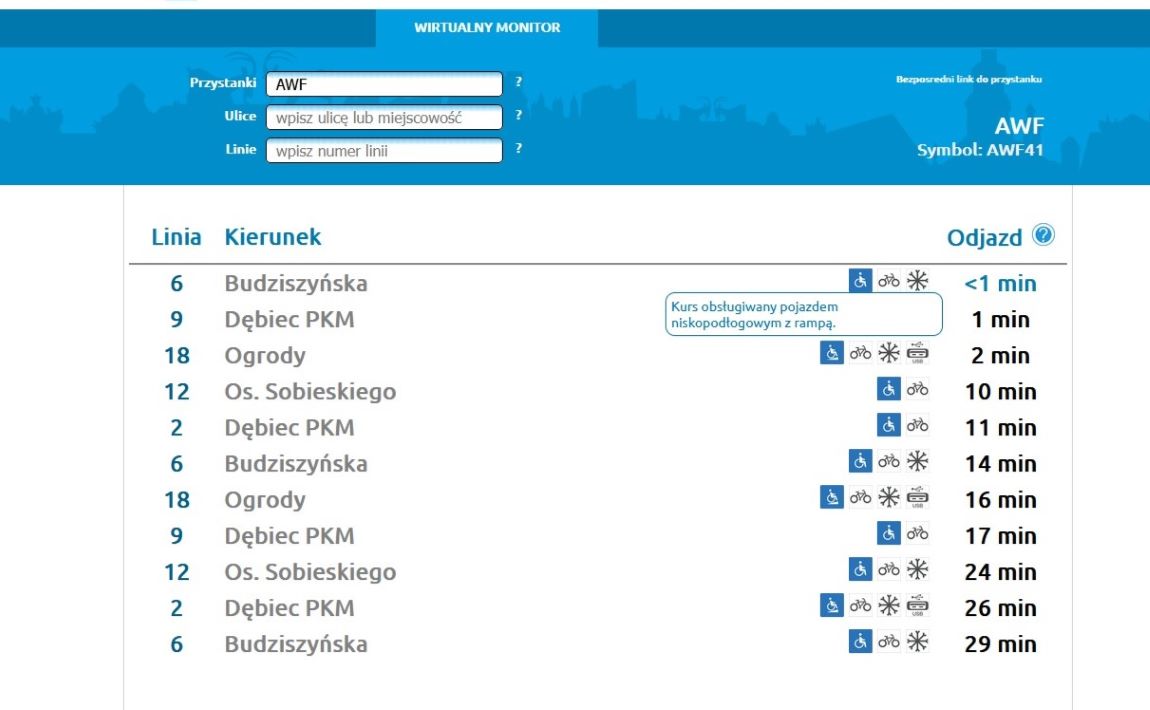This screenshot has width=1150, height=710.
Task: Switch to the WIRTUALNY MONITOR tab
Action: pos(485,29)
